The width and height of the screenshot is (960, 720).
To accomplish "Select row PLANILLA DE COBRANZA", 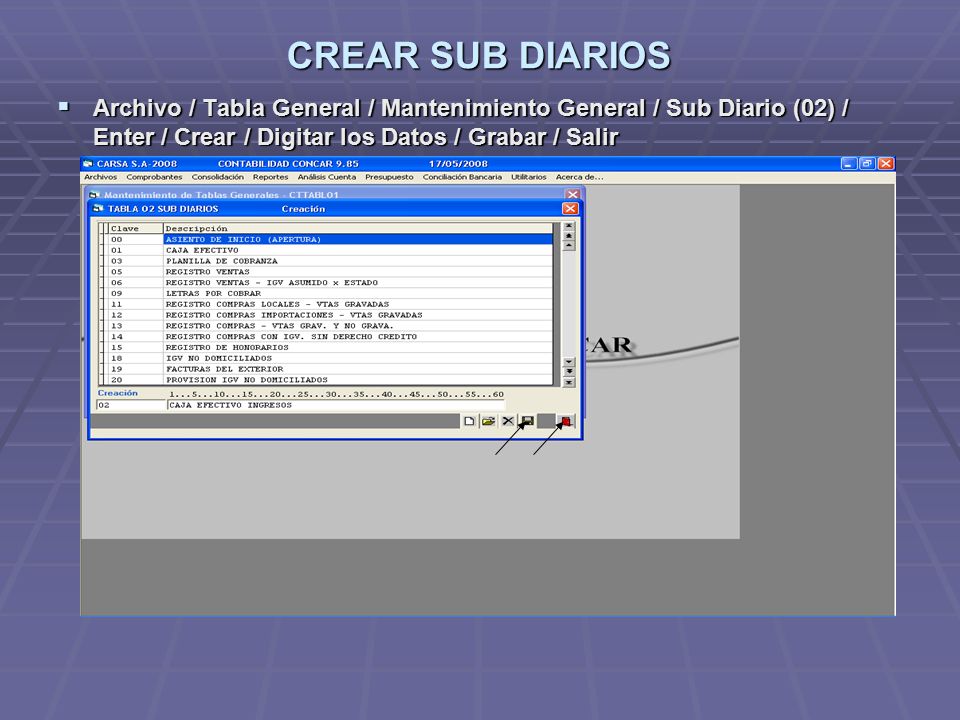I will (x=331, y=261).
